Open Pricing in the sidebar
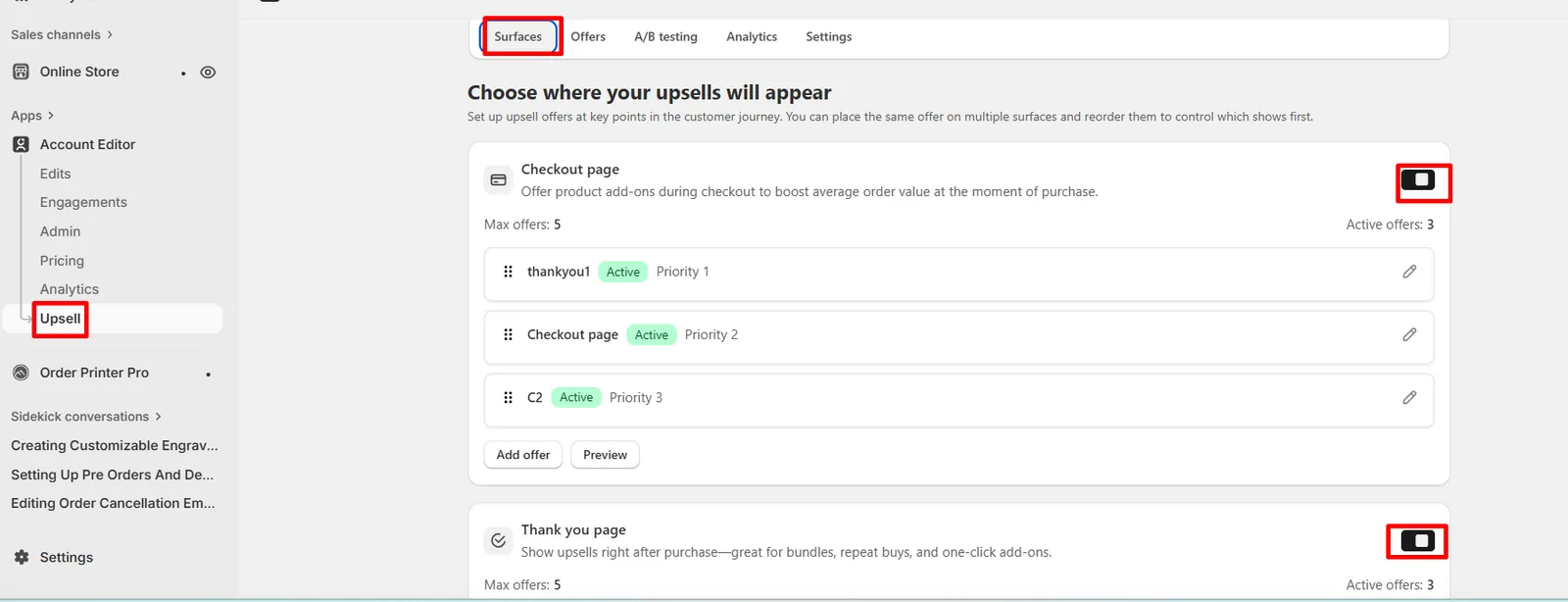Image resolution: width=1568 pixels, height=602 pixels. click(62, 261)
